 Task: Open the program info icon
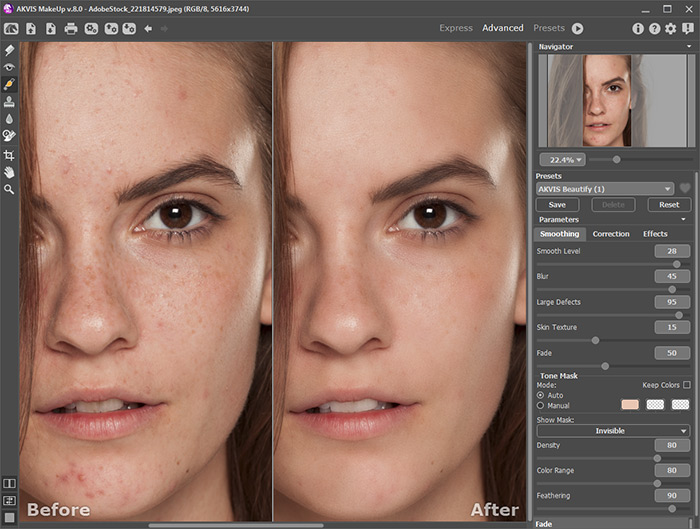[638, 29]
